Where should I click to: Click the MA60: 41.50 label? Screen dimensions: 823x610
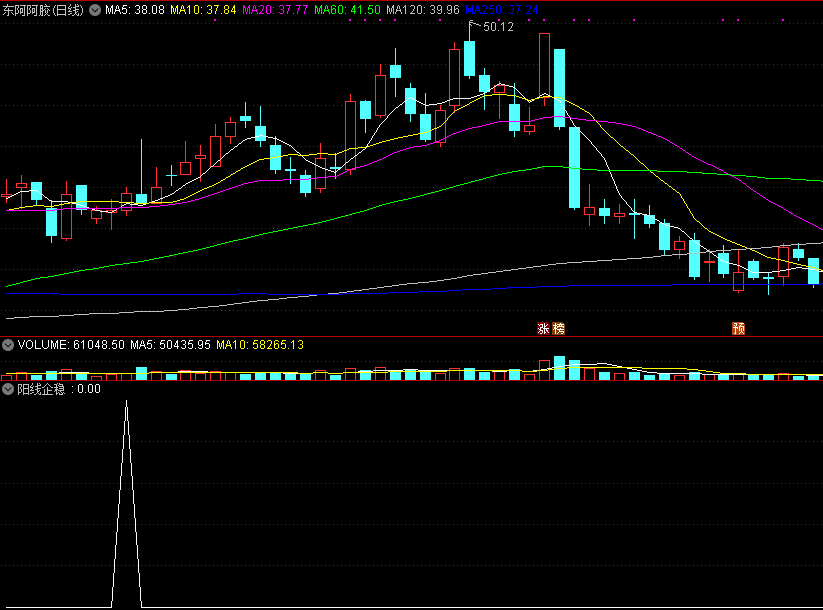(347, 10)
